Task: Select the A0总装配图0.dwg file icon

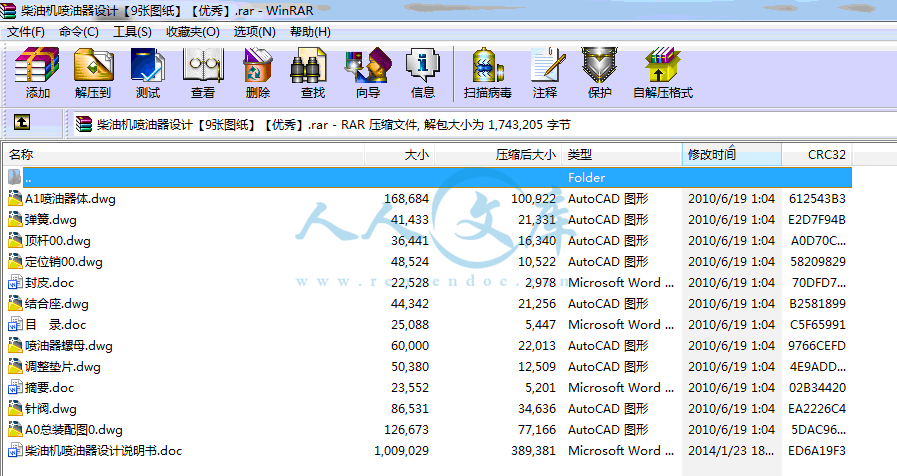Action: click(x=15, y=430)
